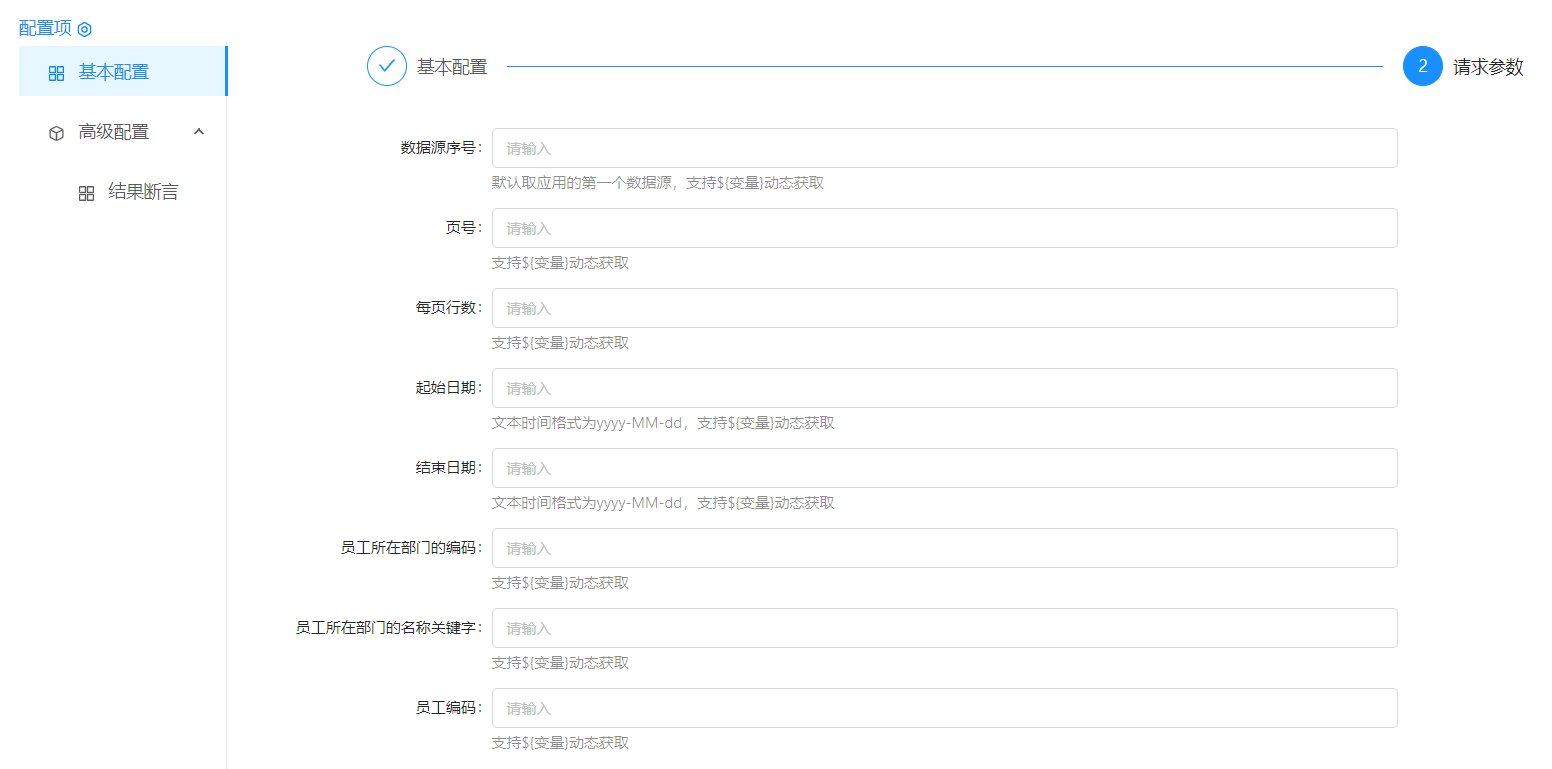Click the 起始日期 input field
Screen dimensions: 1552x769
coord(944,388)
